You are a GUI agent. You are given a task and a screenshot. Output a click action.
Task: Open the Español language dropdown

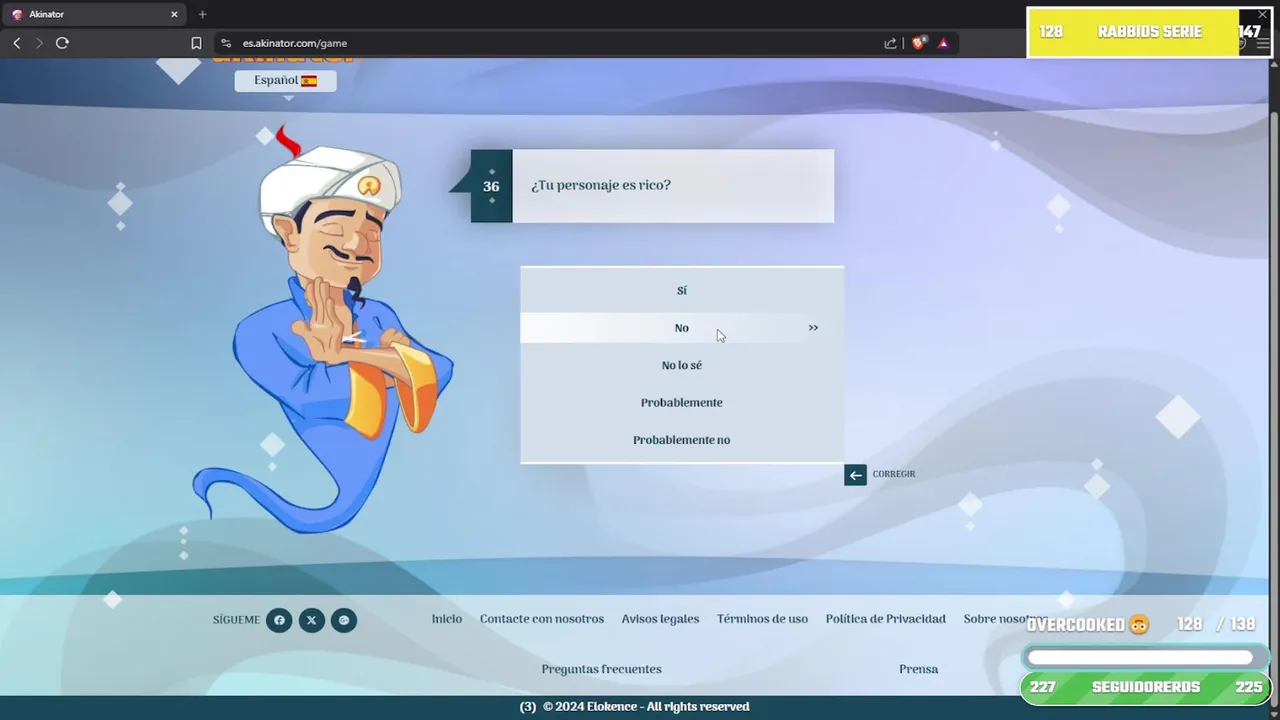(x=285, y=81)
